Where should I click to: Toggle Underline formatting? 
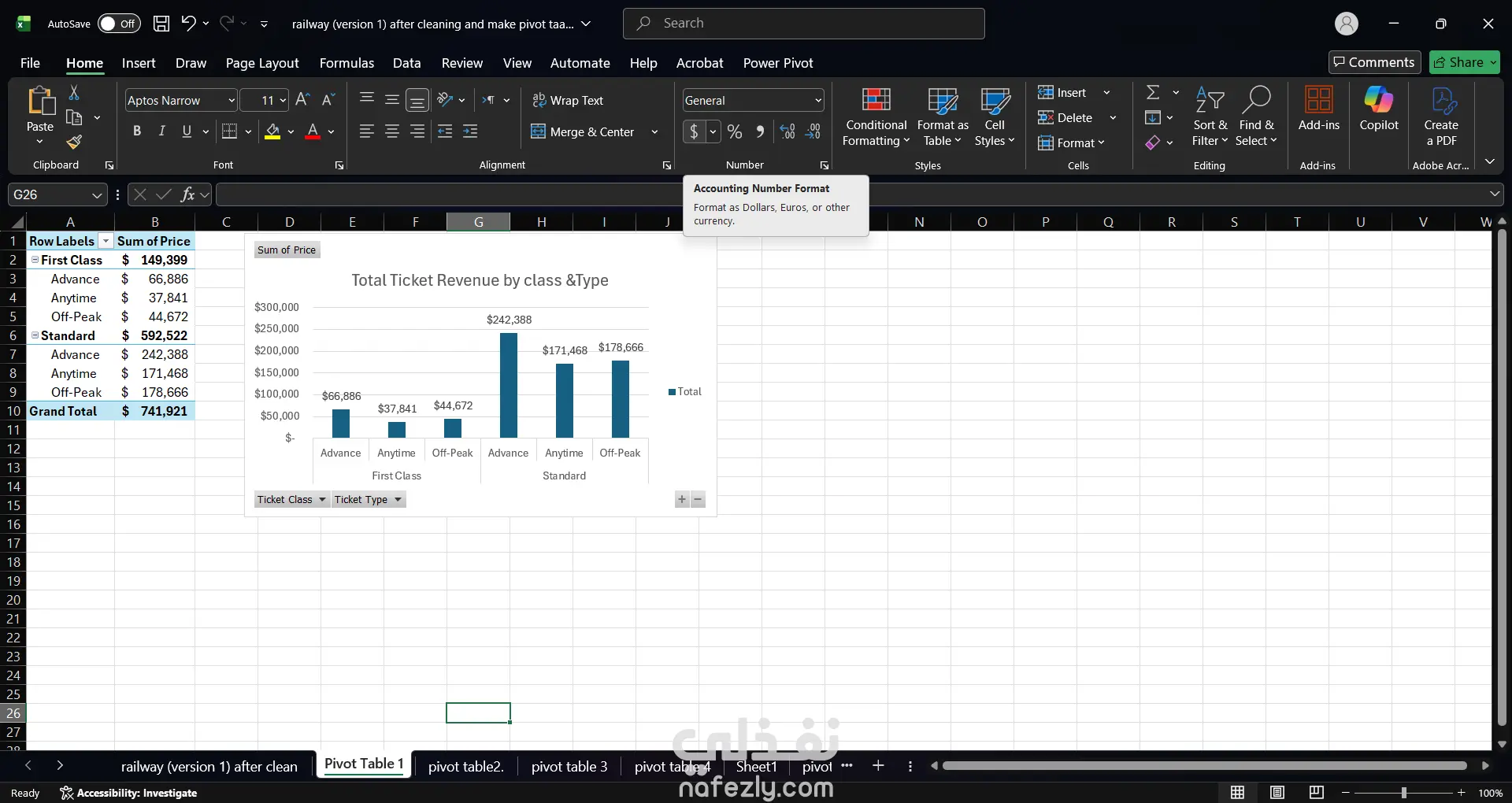coord(187,131)
